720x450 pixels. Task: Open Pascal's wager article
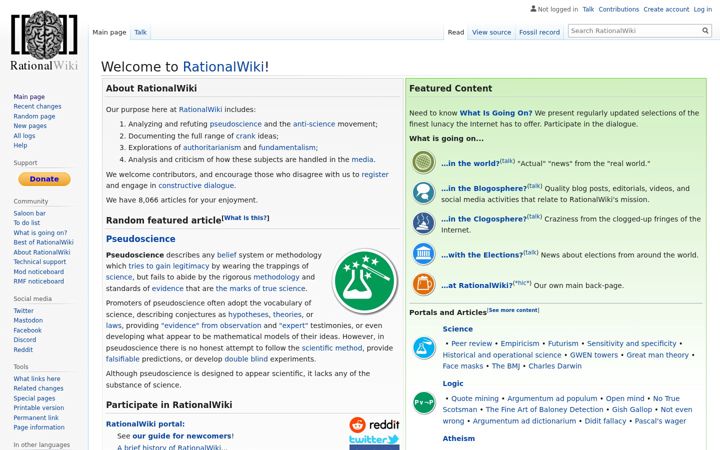pos(660,421)
